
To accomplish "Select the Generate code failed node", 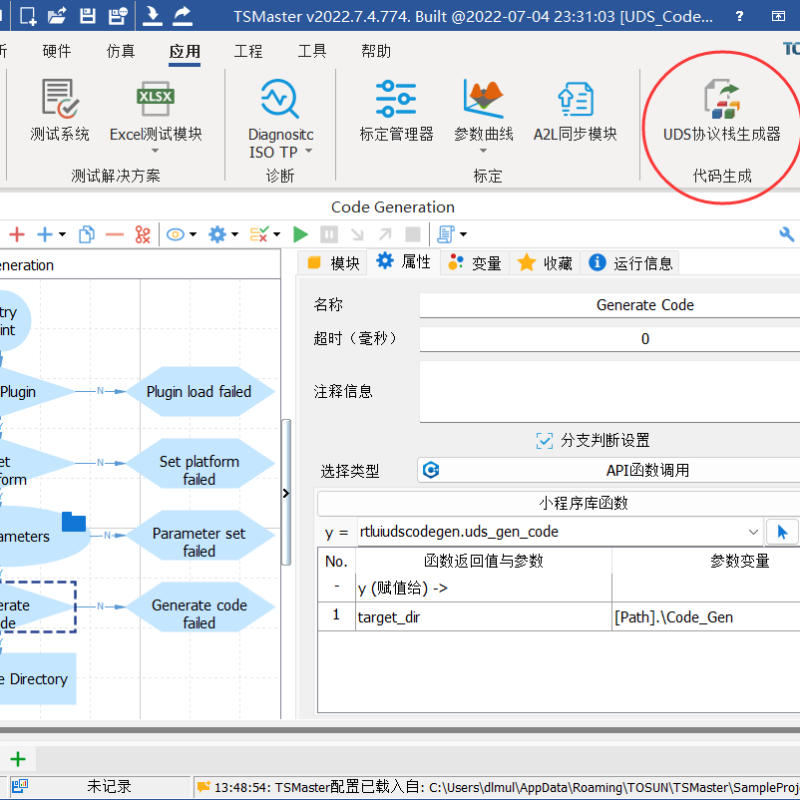I will pos(199,613).
